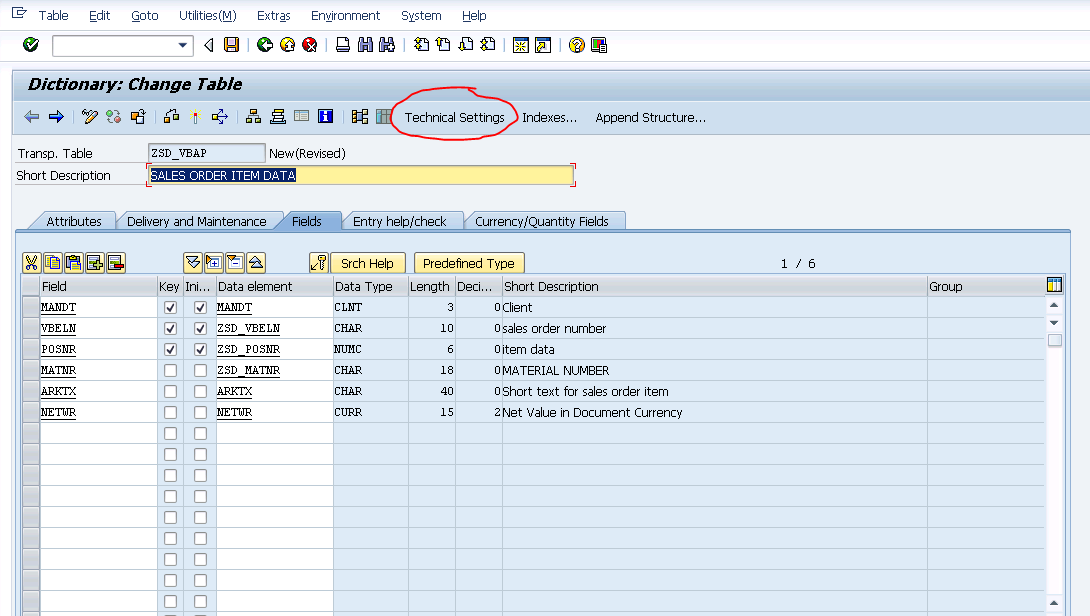Toggle the Key checkbox for MATNR field
This screenshot has height=616, width=1090.
click(170, 370)
